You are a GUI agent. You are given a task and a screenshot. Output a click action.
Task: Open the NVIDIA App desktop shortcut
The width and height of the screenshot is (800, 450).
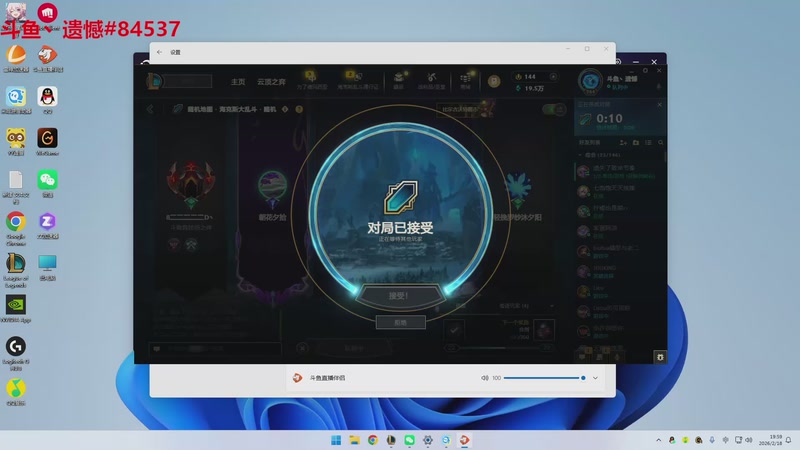coord(16,309)
